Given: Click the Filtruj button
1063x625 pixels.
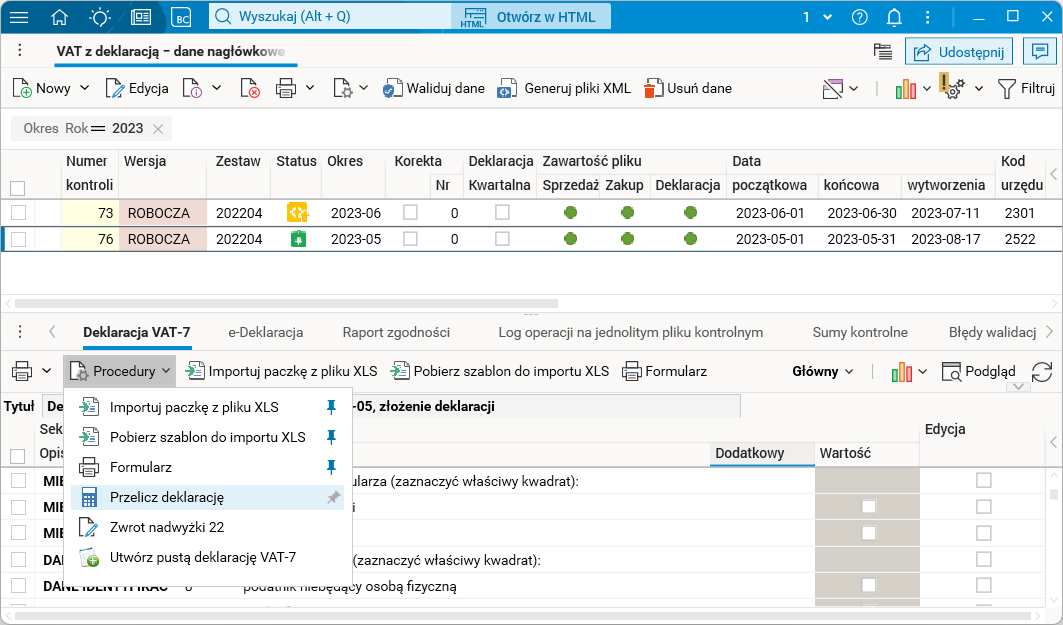Looking at the screenshot, I should pos(1026,88).
